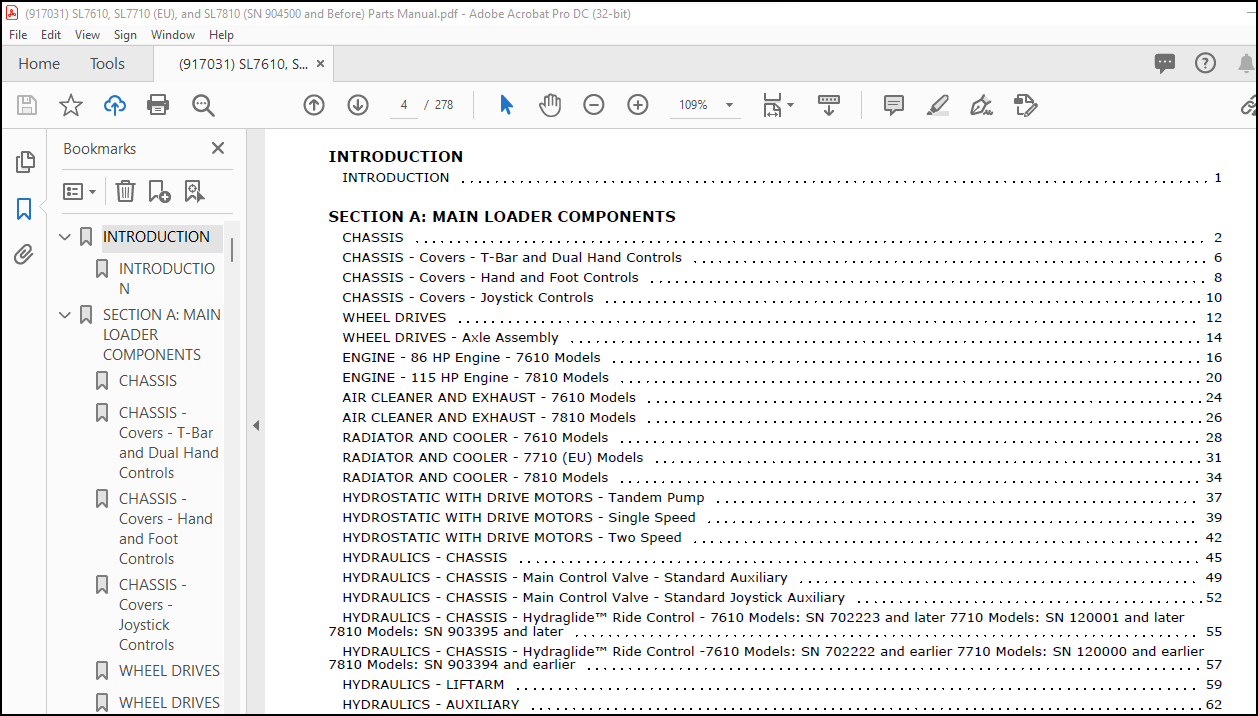The width and height of the screenshot is (1258, 716).
Task: Open the Stamp tool
Action: click(x=1025, y=105)
